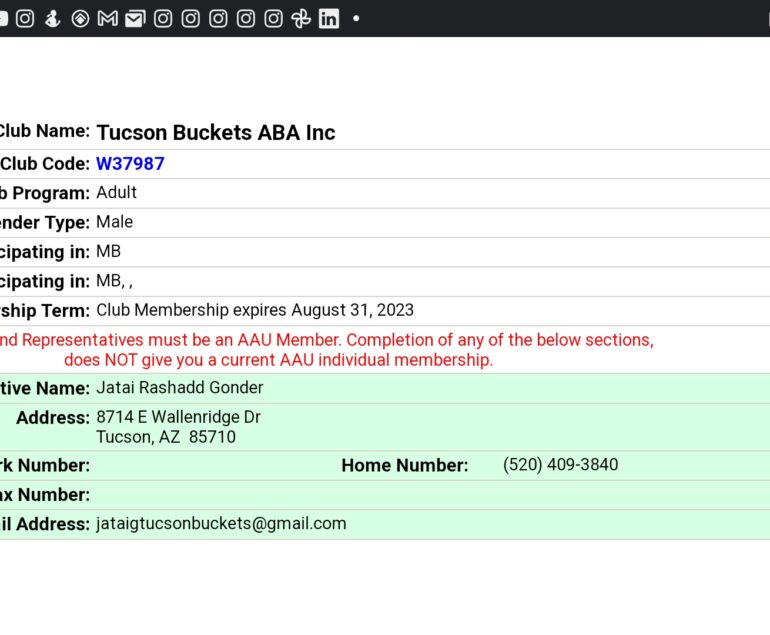The image size is (770, 635).
Task: Tap Instagram icon left of the pinwheel icon
Action: 274,19
